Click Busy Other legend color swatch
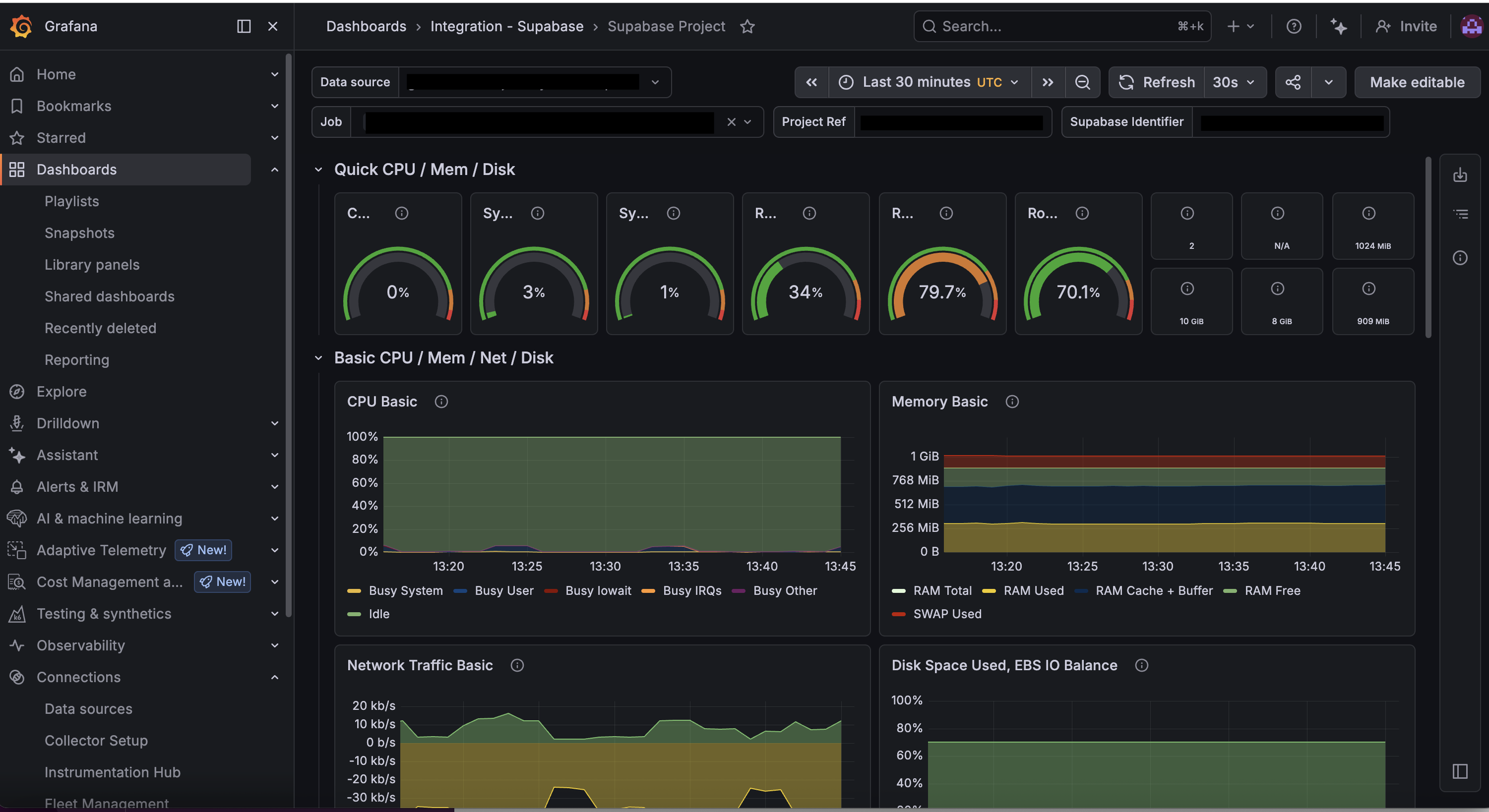This screenshot has height=812, width=1489. [x=738, y=591]
